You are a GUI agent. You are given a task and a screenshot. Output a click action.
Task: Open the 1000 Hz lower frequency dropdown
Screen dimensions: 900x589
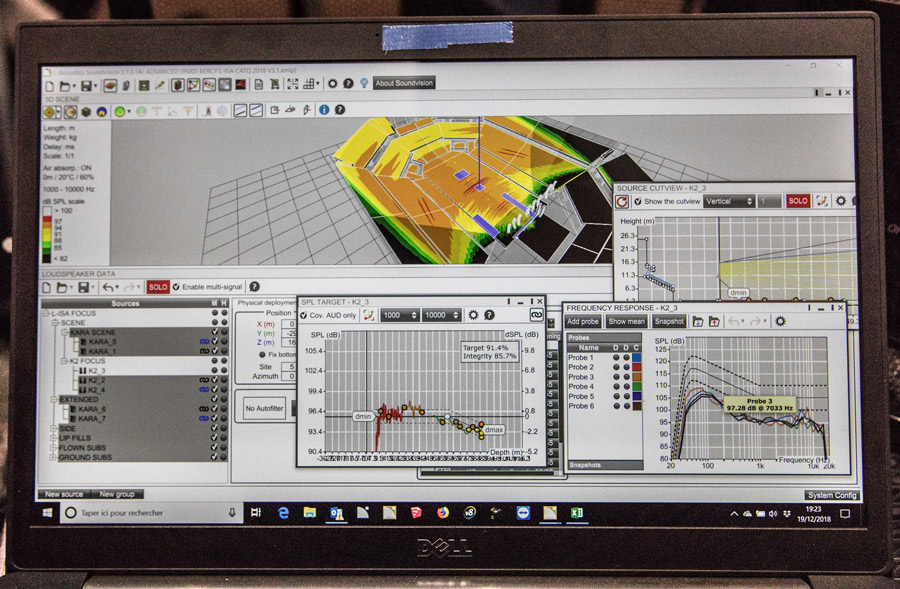tap(400, 315)
